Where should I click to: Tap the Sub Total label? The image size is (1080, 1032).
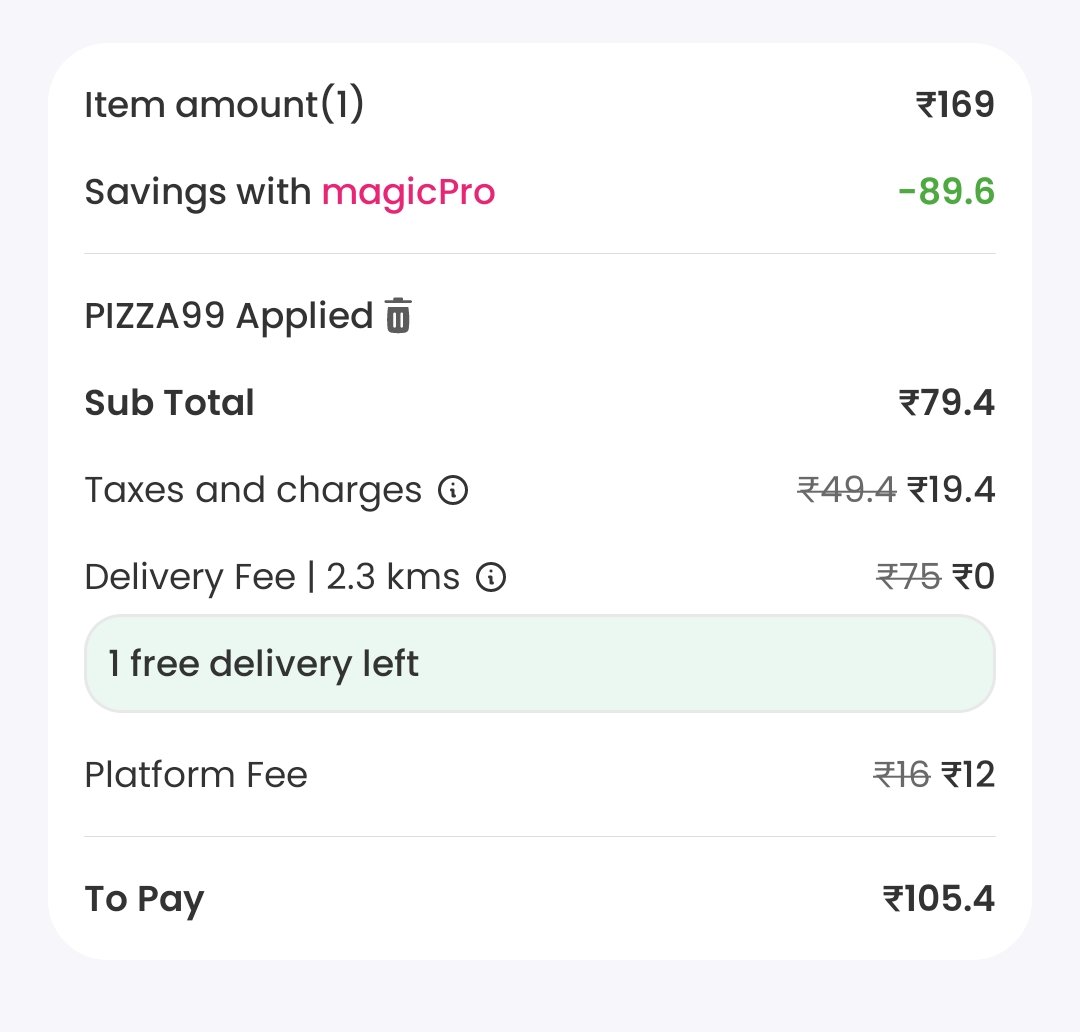point(169,403)
